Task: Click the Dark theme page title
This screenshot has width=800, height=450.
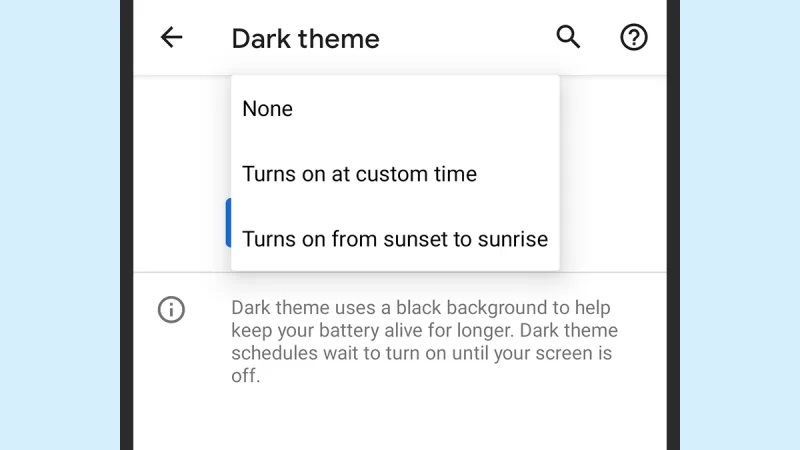Action: click(305, 39)
